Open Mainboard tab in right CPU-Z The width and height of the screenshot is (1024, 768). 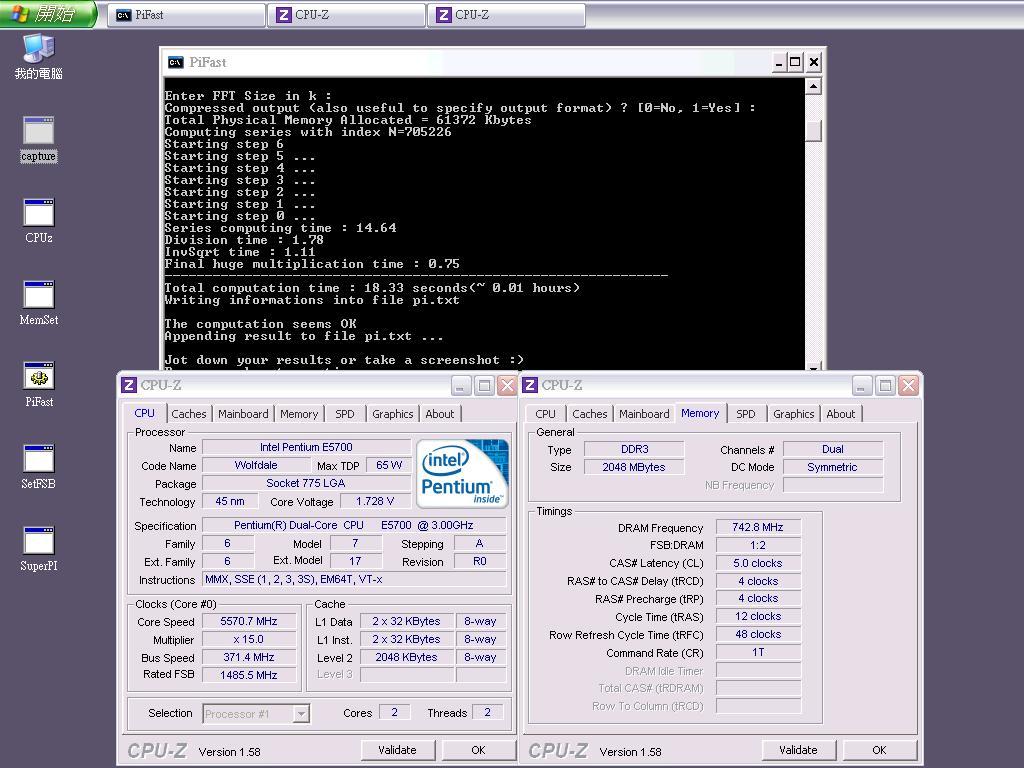pos(644,414)
